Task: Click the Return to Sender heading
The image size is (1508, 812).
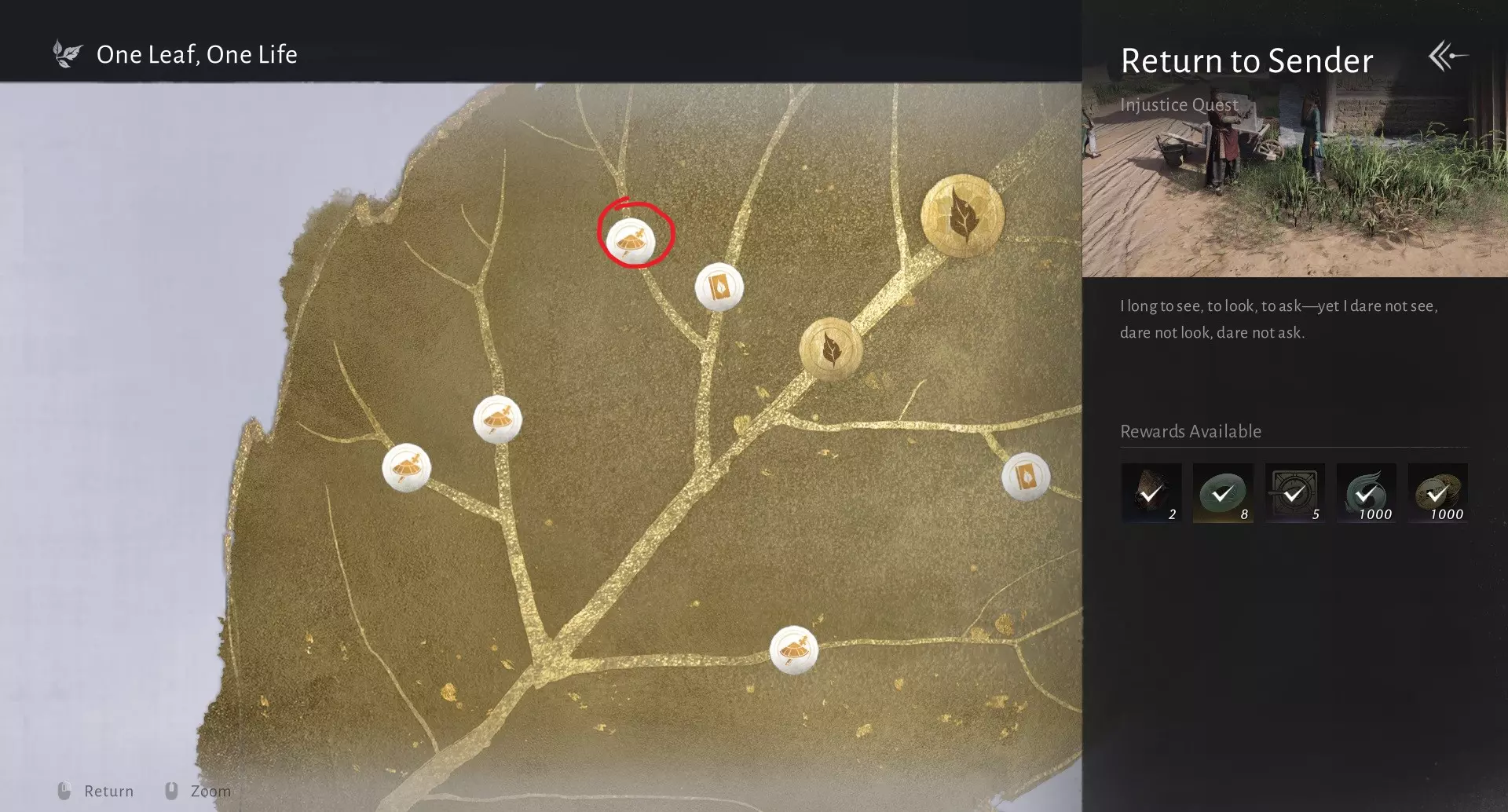Action: click(1246, 60)
